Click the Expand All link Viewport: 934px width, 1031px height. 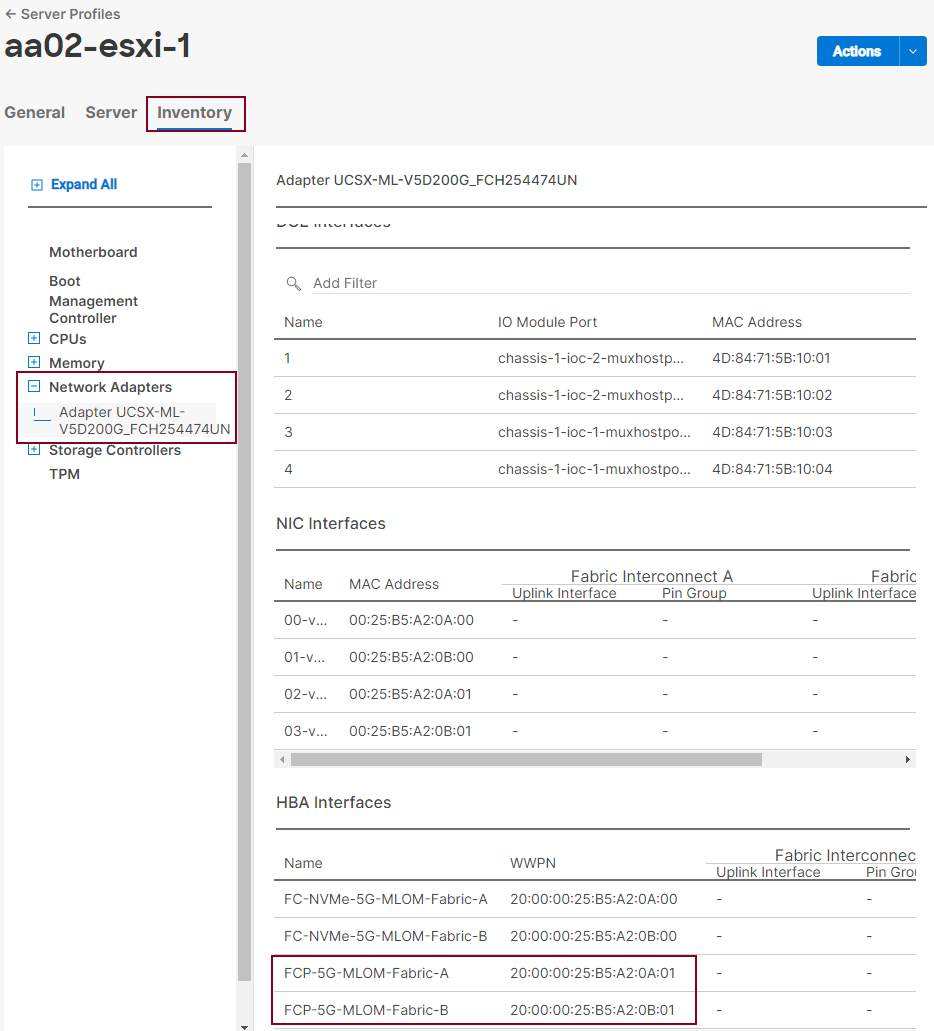click(x=84, y=185)
